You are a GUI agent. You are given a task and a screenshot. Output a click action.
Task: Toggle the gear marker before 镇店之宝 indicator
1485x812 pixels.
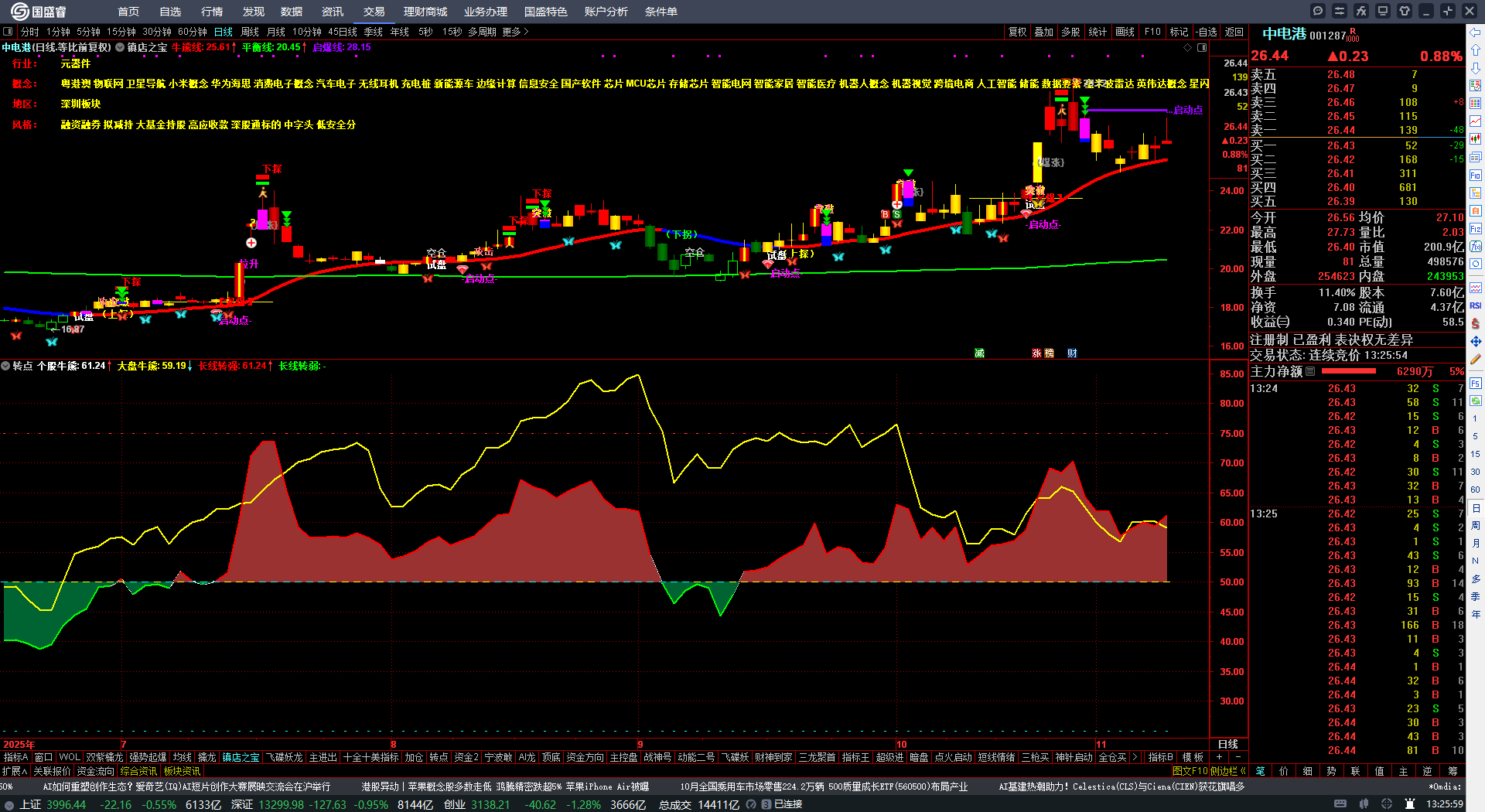tap(120, 47)
